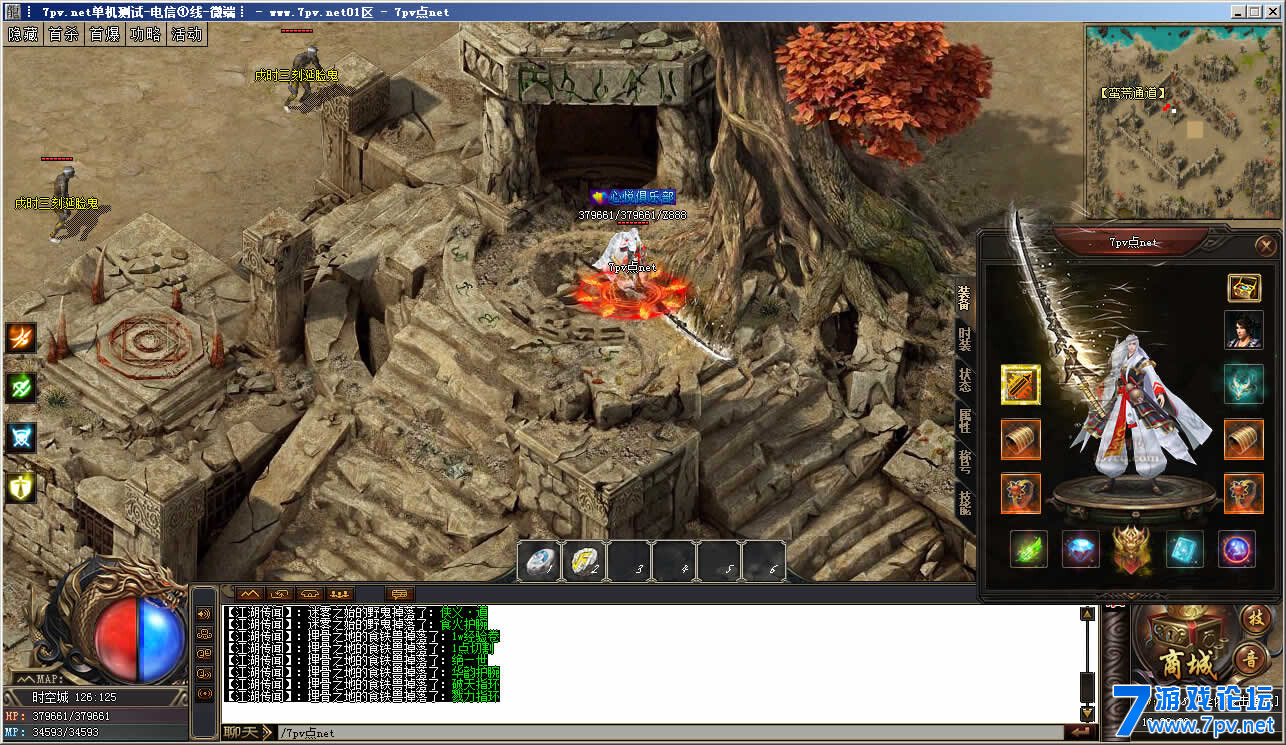The width and height of the screenshot is (1286, 745).
Task: Toggle the speaker icon beside chat
Action: coord(204,613)
